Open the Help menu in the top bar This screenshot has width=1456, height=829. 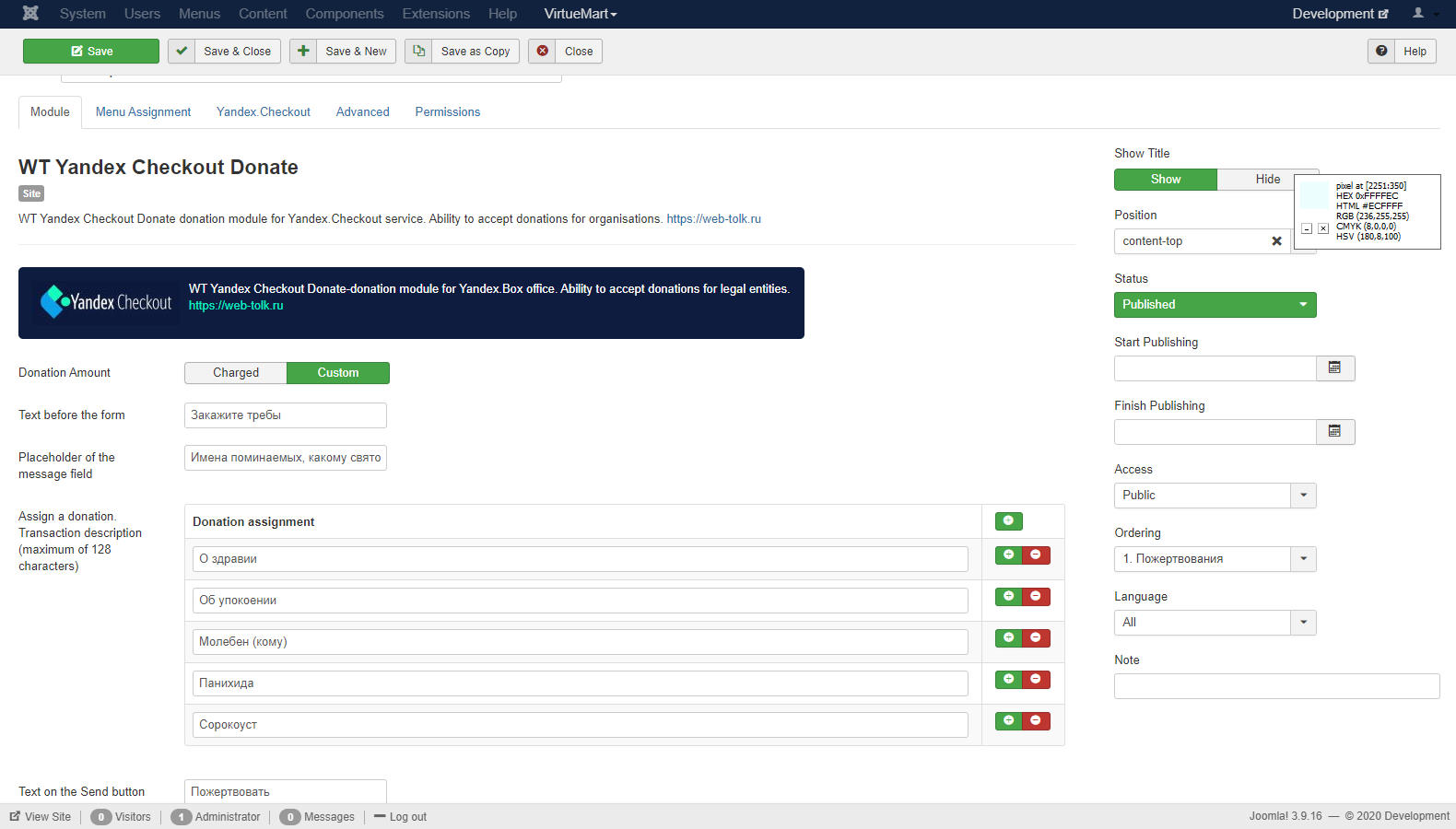[502, 14]
